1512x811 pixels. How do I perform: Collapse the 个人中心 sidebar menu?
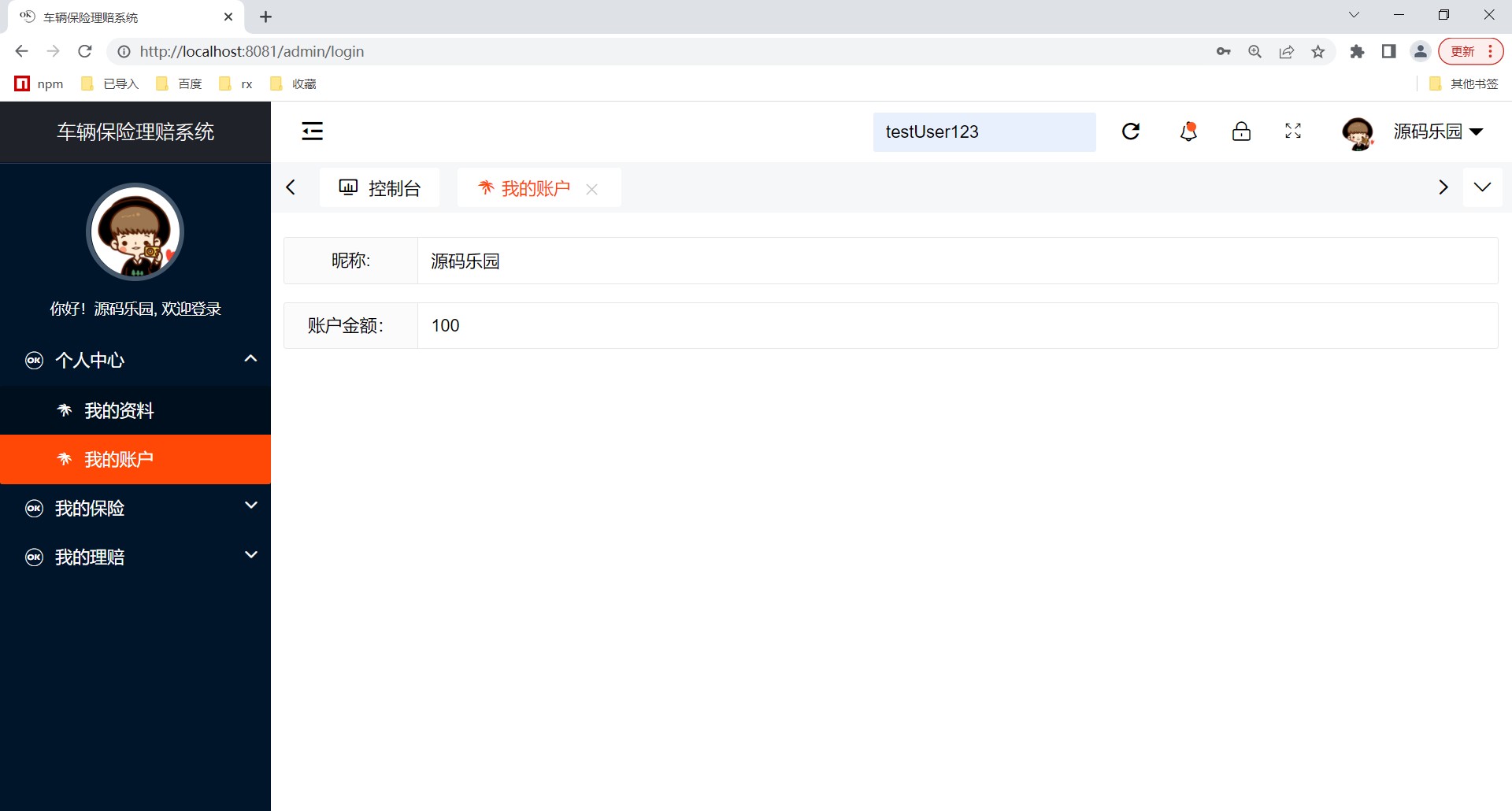135,360
